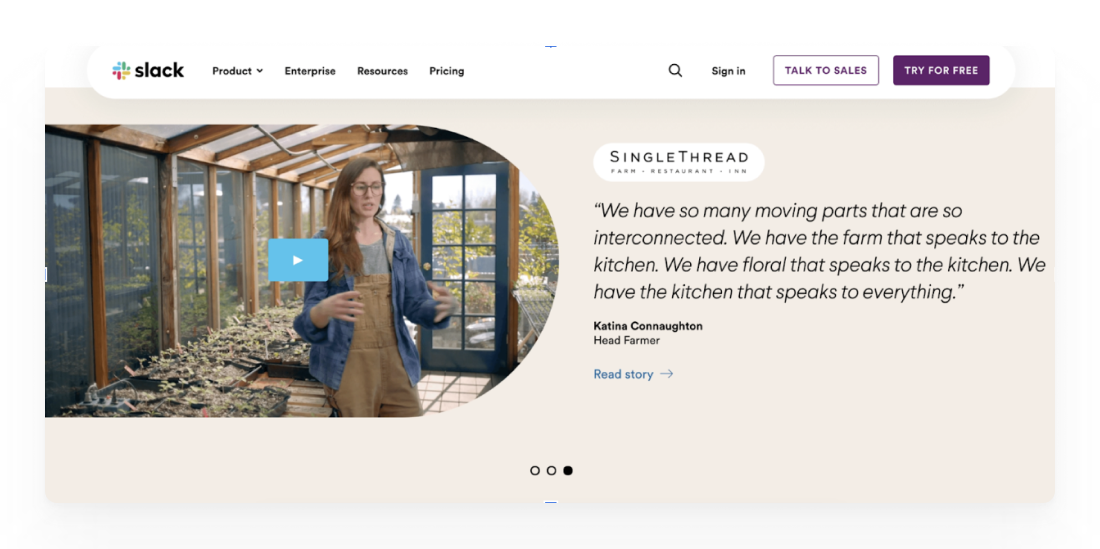Viewport: 1100px width, 549px height.
Task: Click the Sign in link
Action: 728,71
